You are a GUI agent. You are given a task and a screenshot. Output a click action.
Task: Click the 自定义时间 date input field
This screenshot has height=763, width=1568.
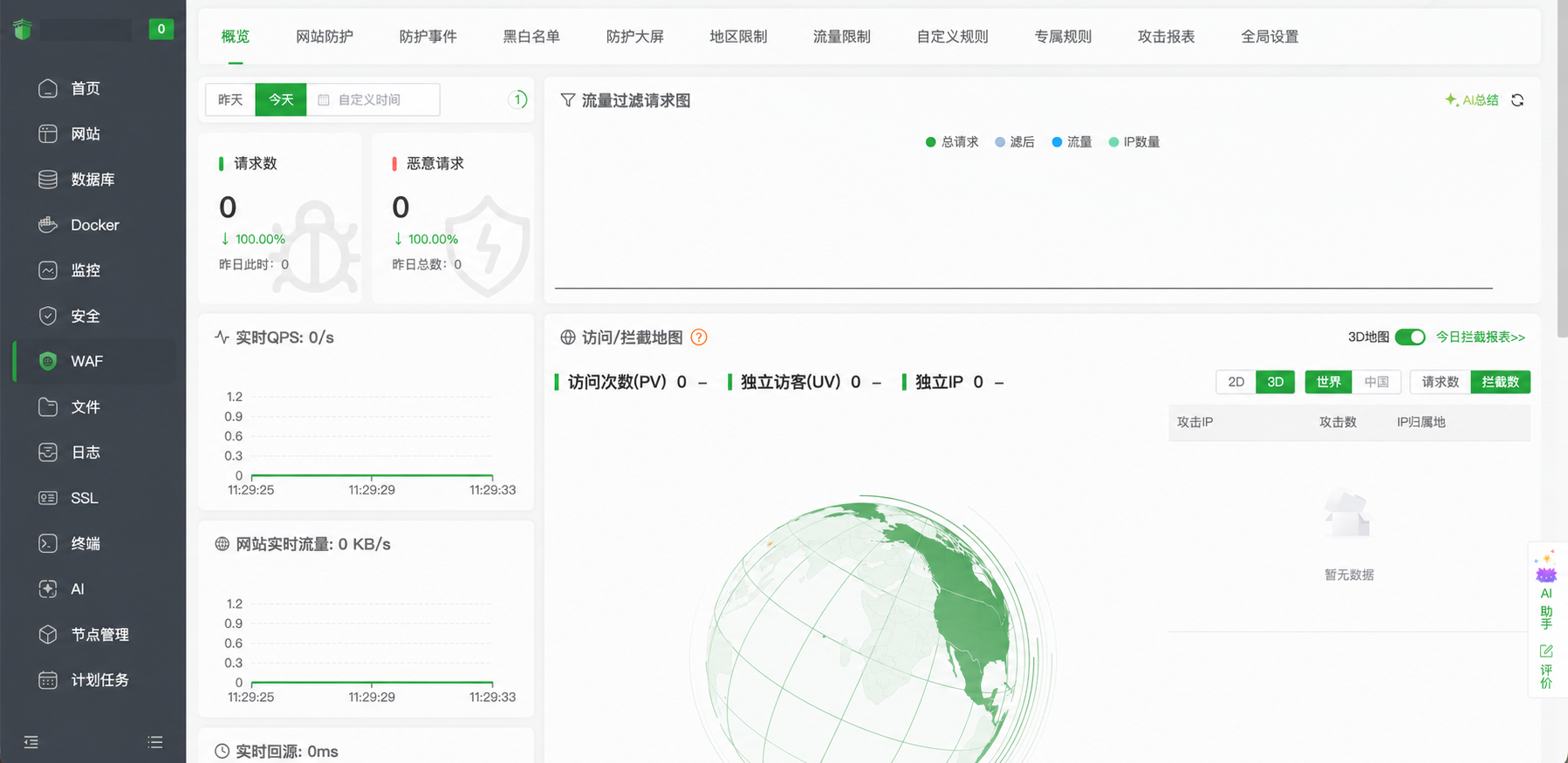coord(373,99)
